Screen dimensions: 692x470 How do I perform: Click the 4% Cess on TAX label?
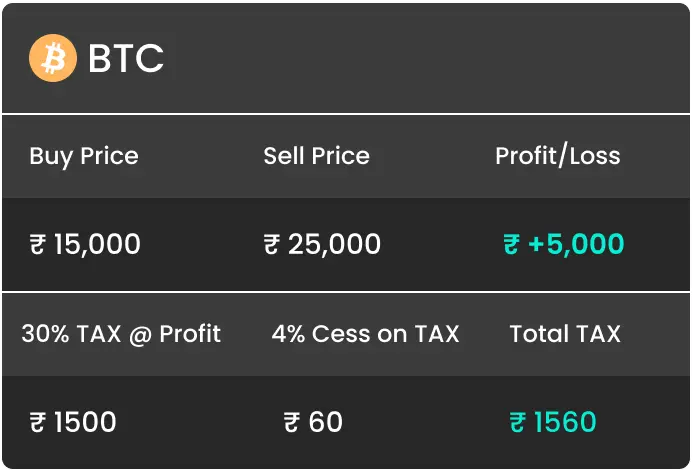click(365, 334)
